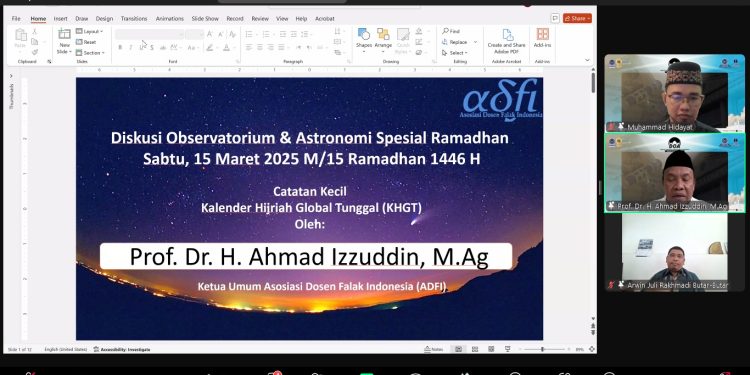Align text left in Paragraph group
Image resolution: width=750 pixels, height=375 pixels.
(249, 47)
